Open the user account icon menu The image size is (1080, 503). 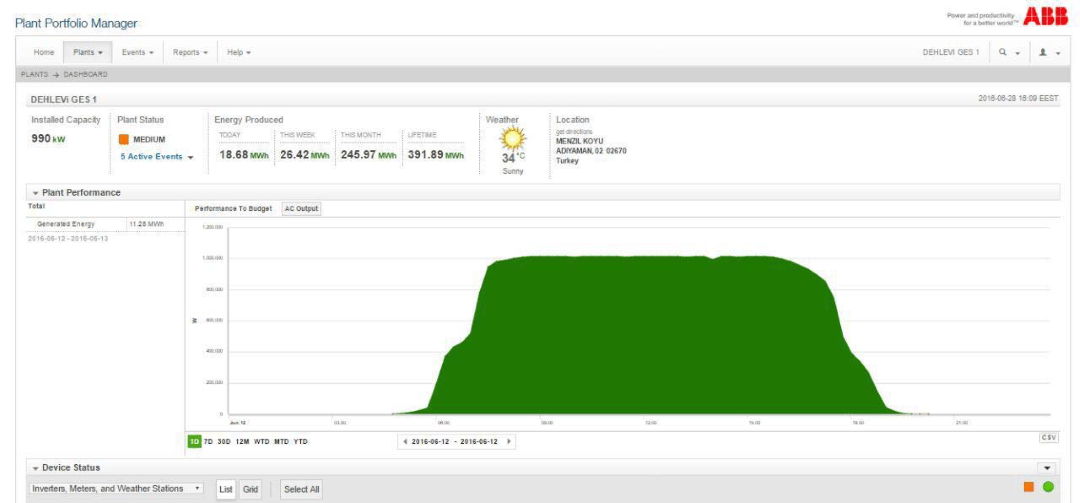click(x=1043, y=52)
